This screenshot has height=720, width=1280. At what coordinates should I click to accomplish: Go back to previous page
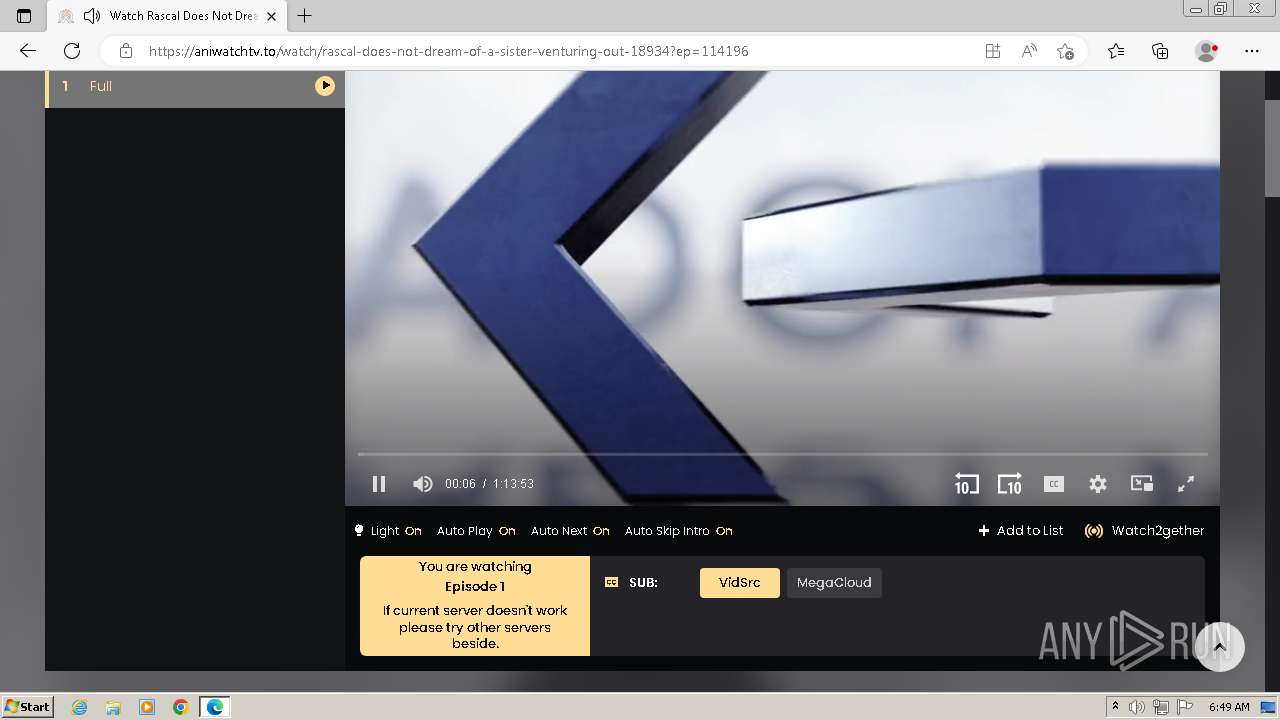[x=28, y=51]
